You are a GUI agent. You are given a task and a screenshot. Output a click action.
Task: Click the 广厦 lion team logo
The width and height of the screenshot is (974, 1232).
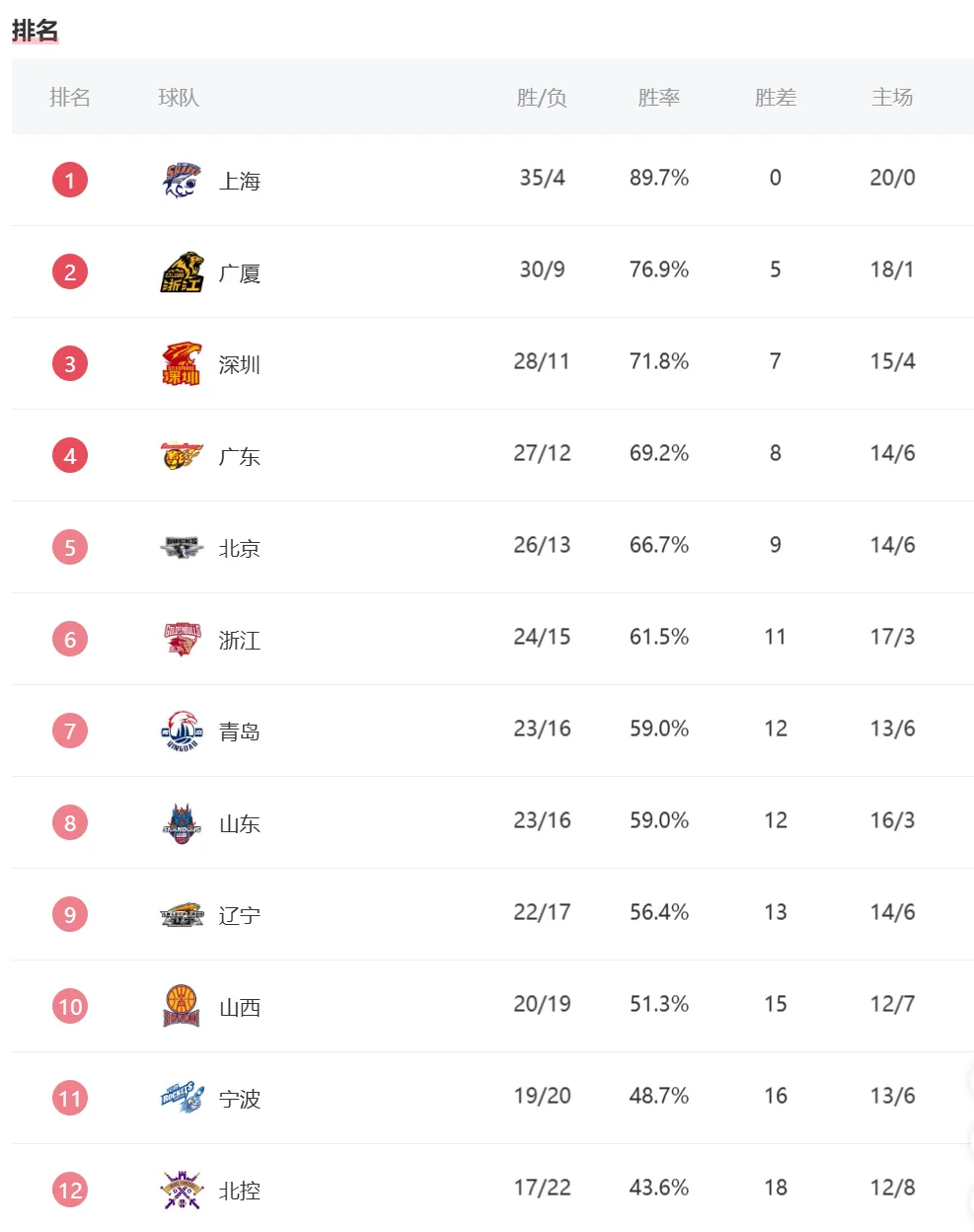tap(182, 271)
